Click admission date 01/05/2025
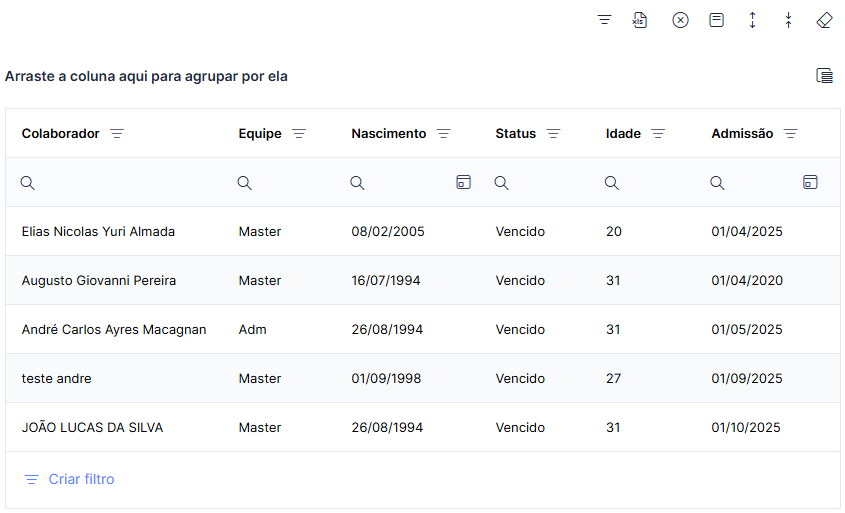 coord(747,330)
